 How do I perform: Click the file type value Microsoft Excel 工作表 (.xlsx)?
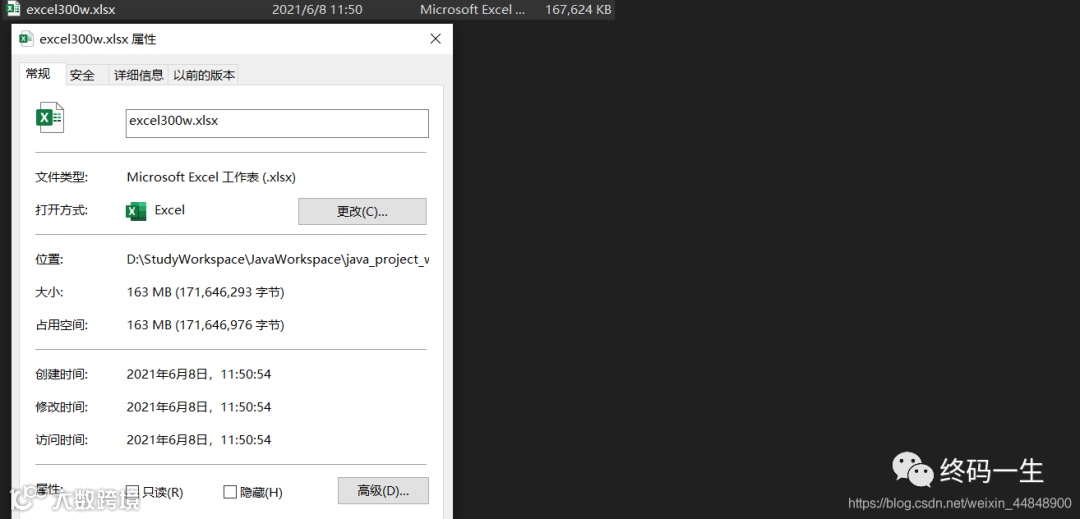coord(211,177)
